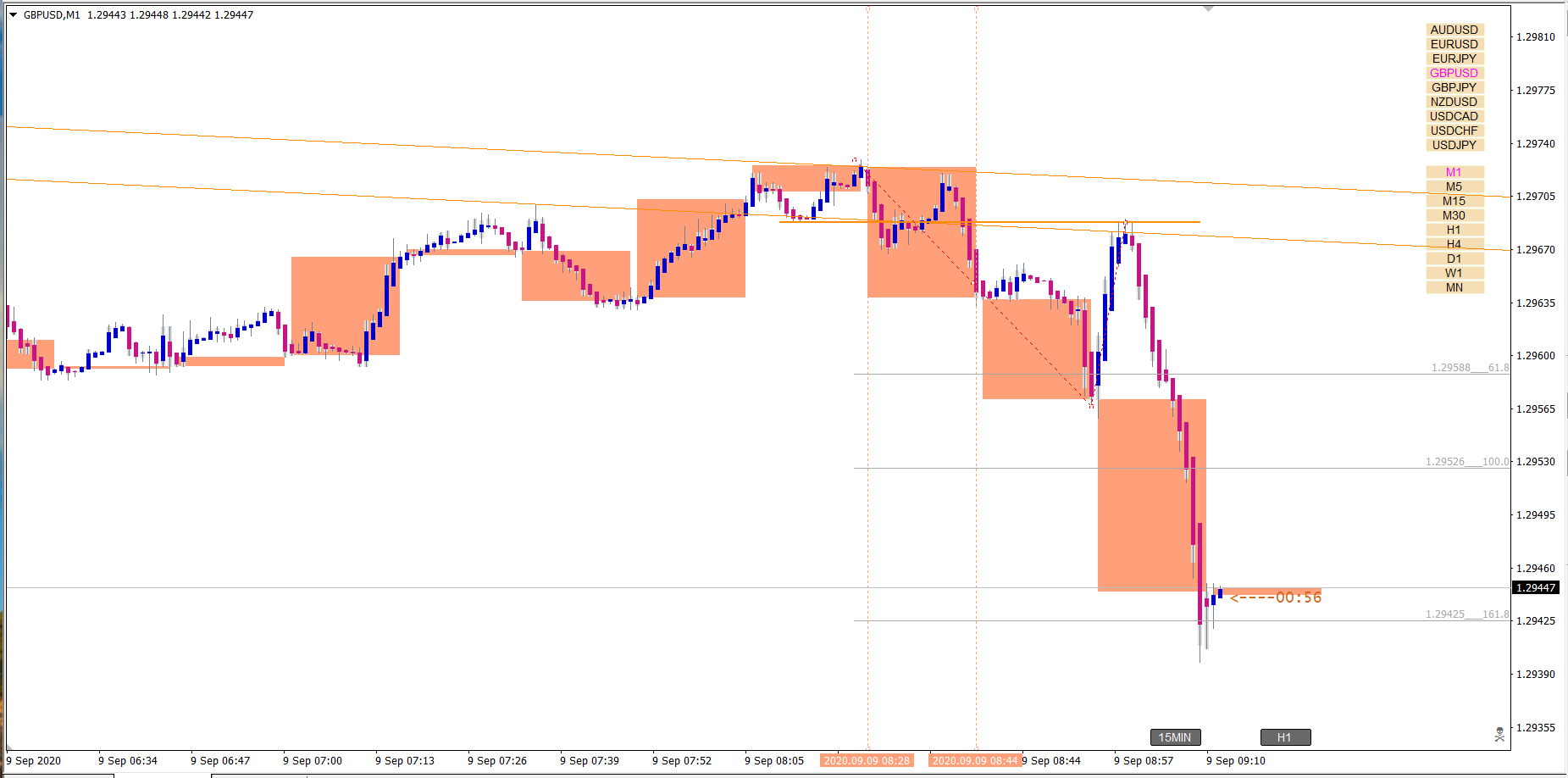1568x778 pixels.
Task: Select the highlighted GBPUSD symbol button
Action: click(1454, 73)
